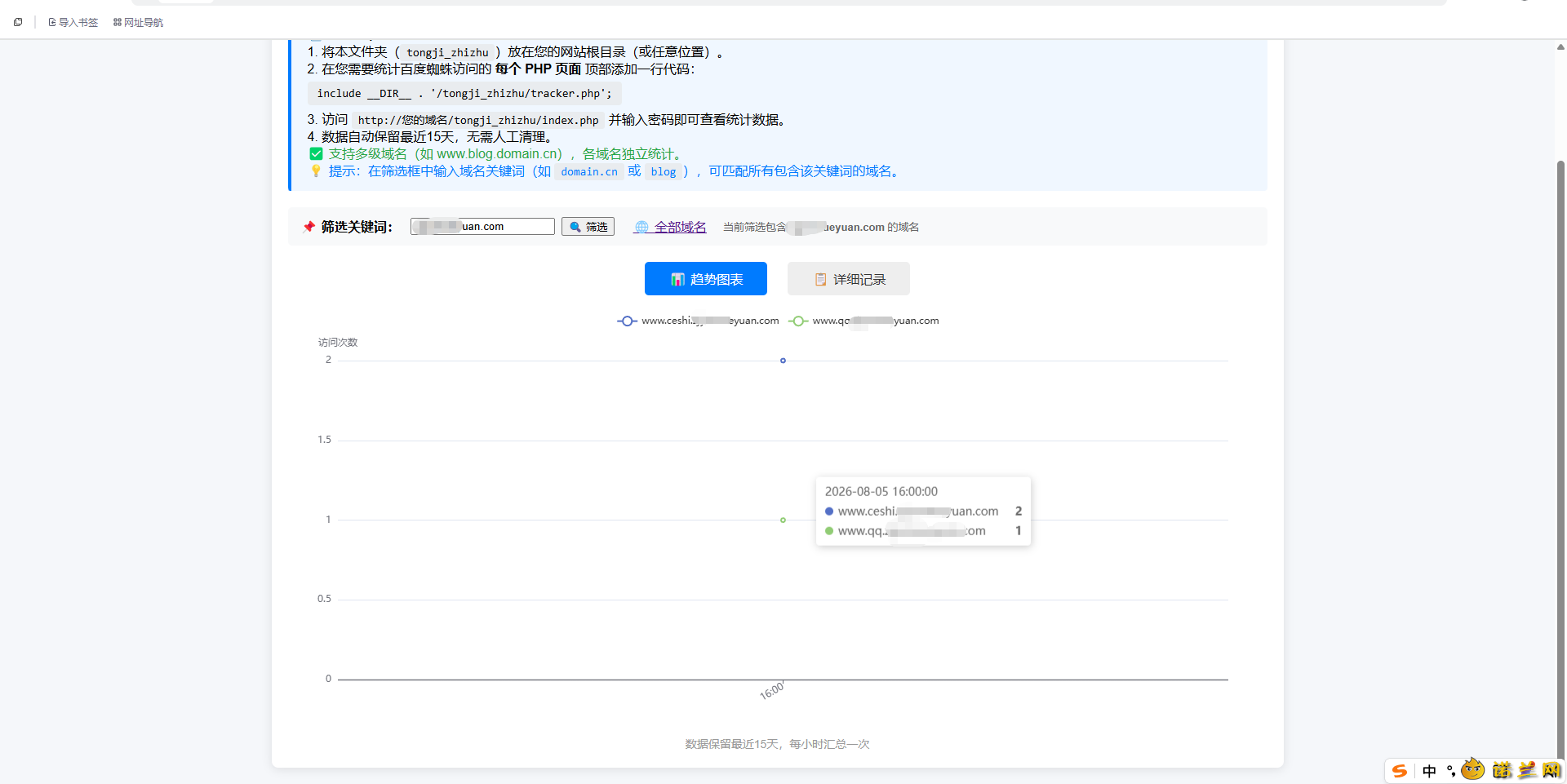
Task: Click the red pushpin icon beside 筛选关键词
Action: (x=309, y=227)
